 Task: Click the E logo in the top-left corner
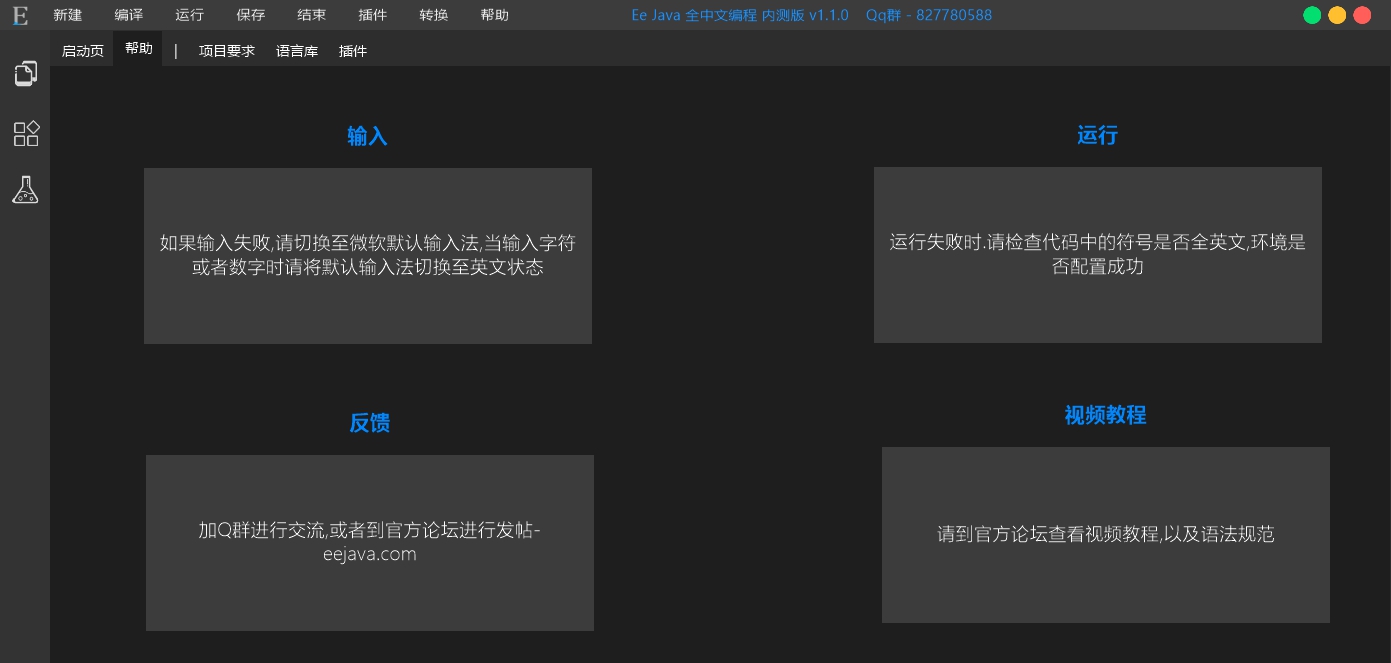point(18,14)
